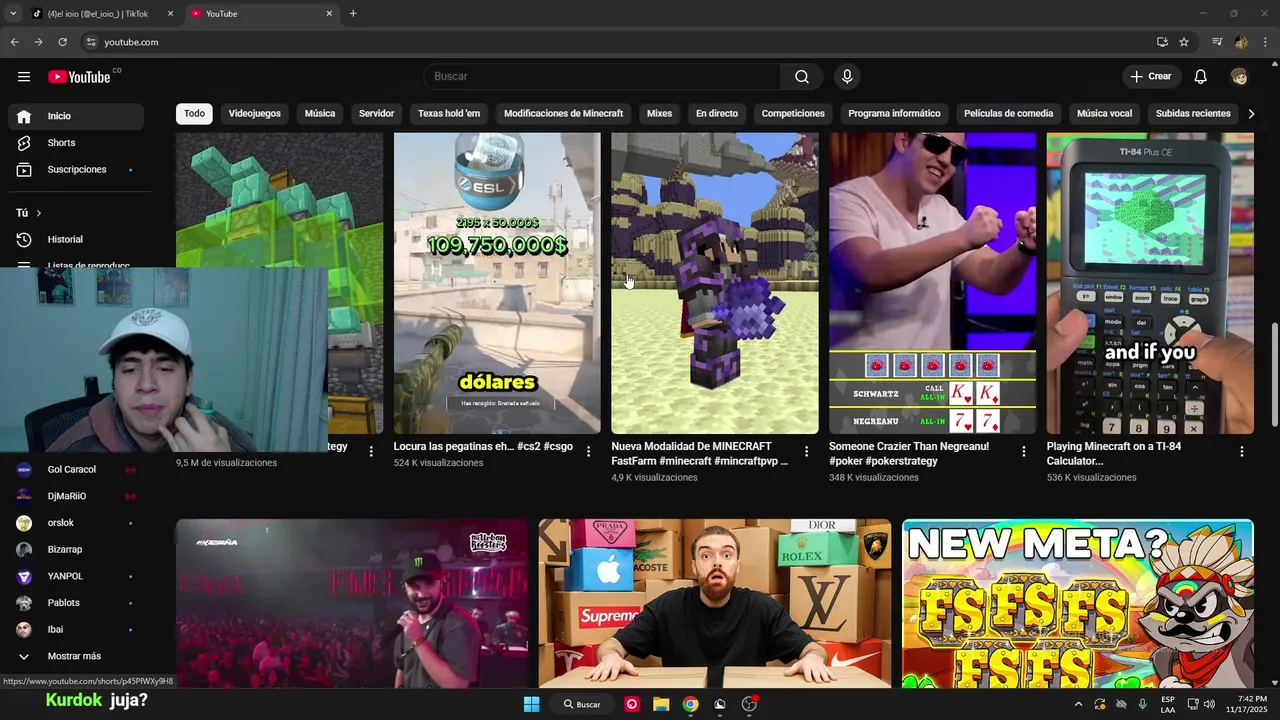The height and width of the screenshot is (720, 1280).
Task: Open Gol Caracol channel subscription
Action: click(x=76, y=470)
